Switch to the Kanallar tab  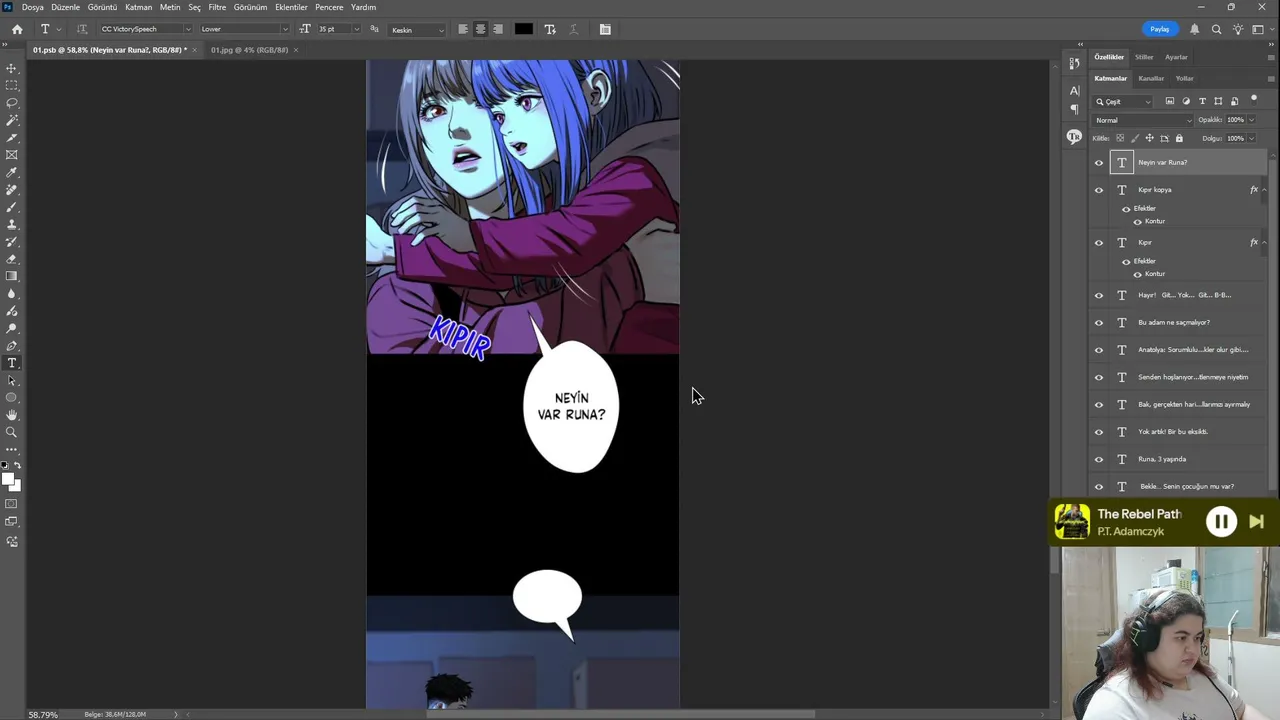pyautogui.click(x=1151, y=78)
